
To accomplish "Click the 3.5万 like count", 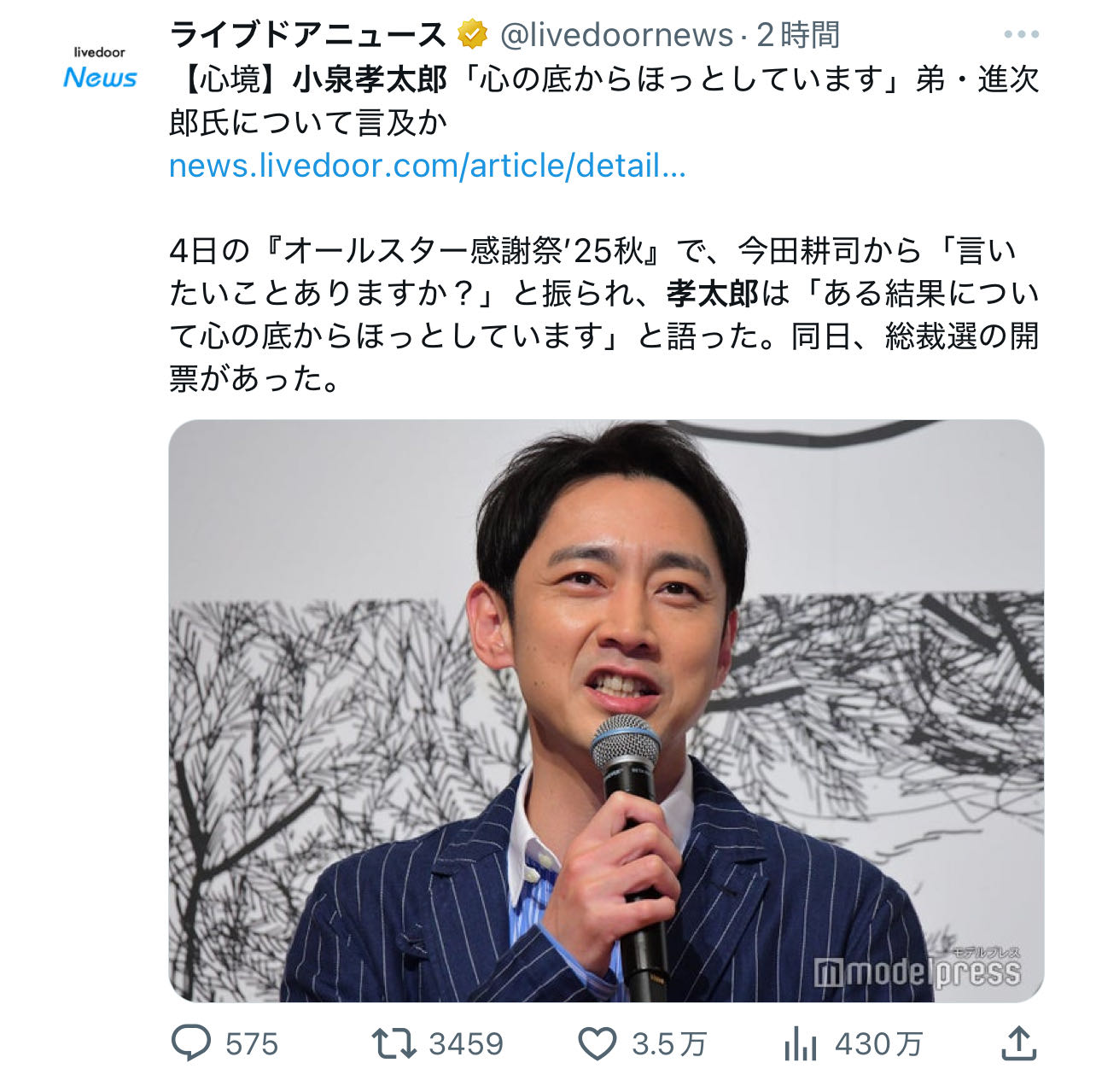I will click(x=669, y=1043).
